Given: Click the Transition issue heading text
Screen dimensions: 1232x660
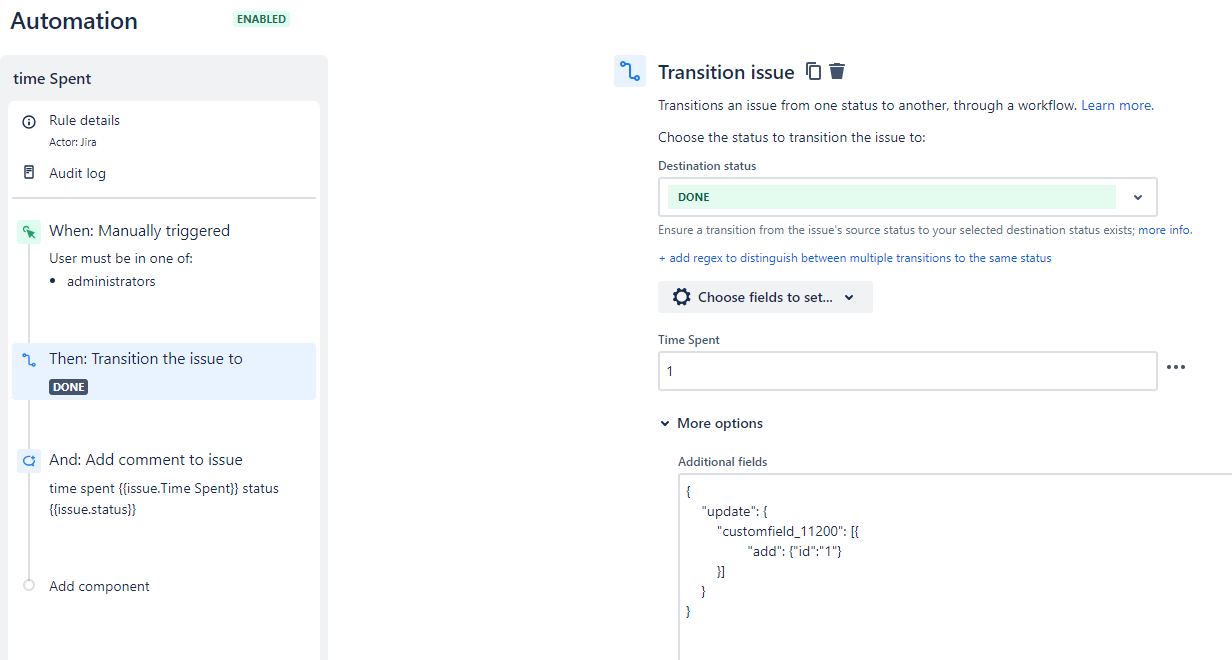Looking at the screenshot, I should point(726,72).
